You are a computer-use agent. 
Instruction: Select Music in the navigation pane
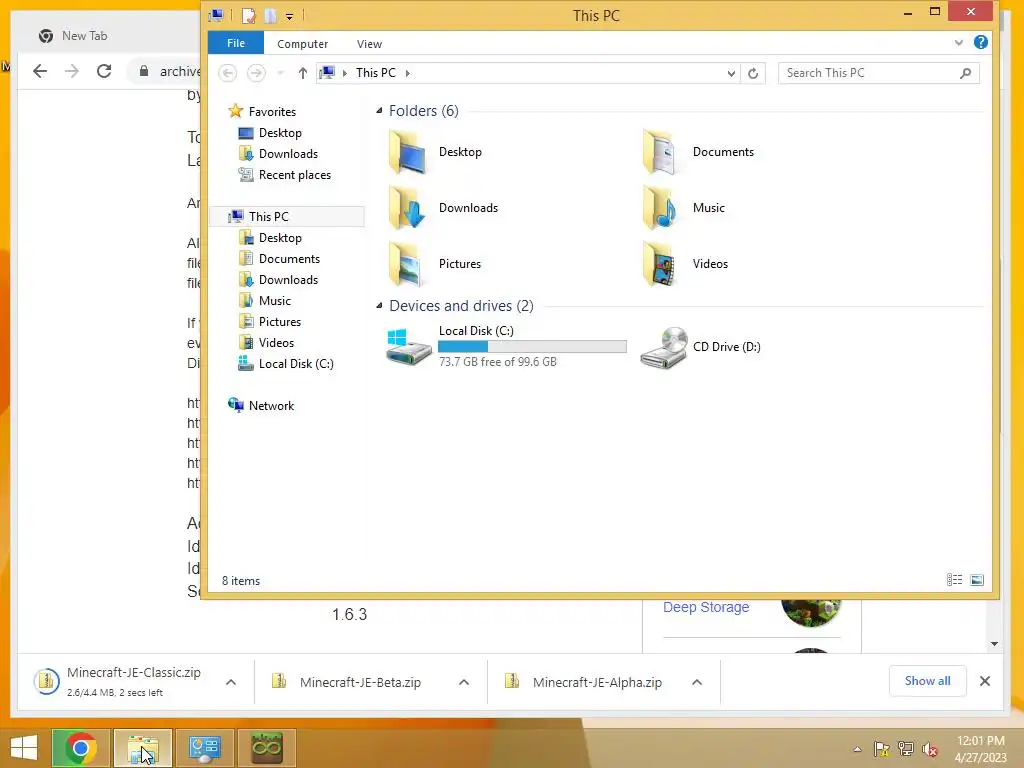click(x=274, y=300)
